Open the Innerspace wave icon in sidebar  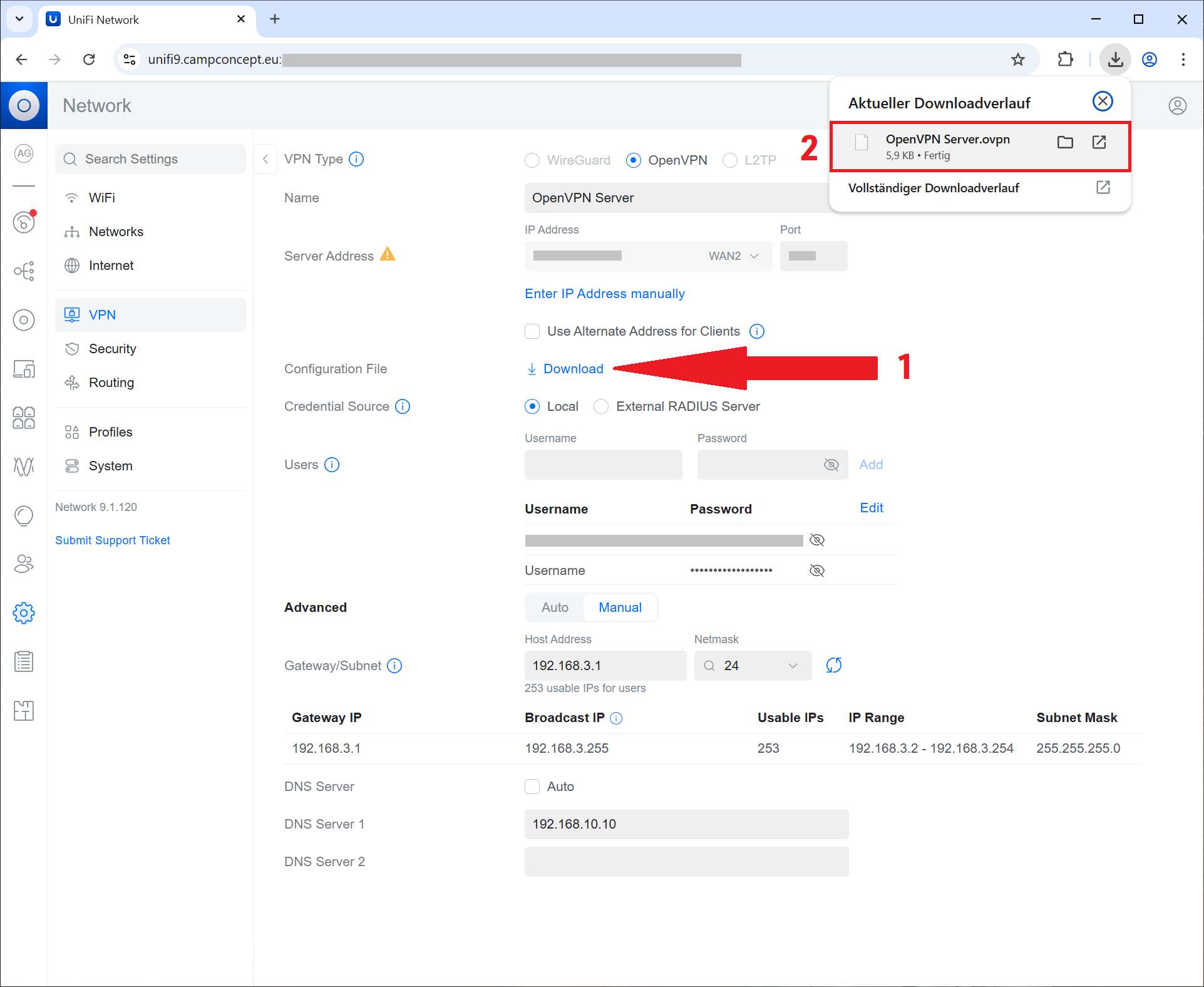click(x=24, y=466)
